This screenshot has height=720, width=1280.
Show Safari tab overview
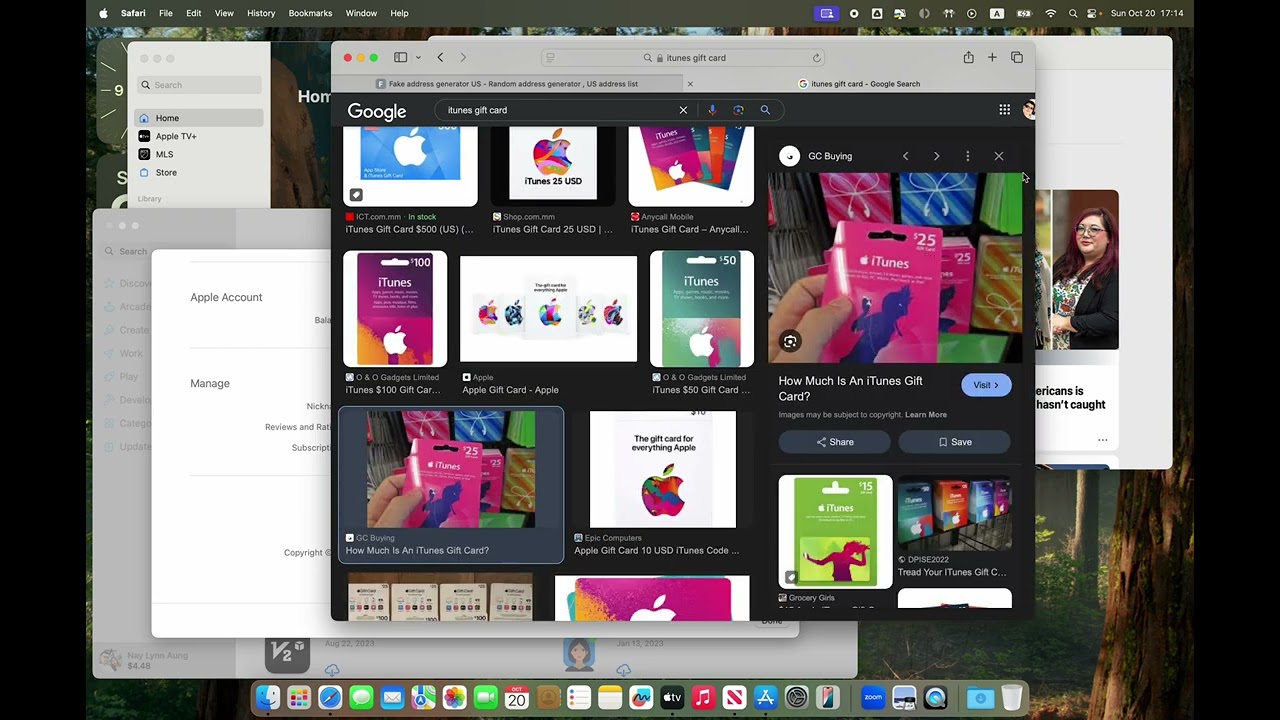(1017, 58)
